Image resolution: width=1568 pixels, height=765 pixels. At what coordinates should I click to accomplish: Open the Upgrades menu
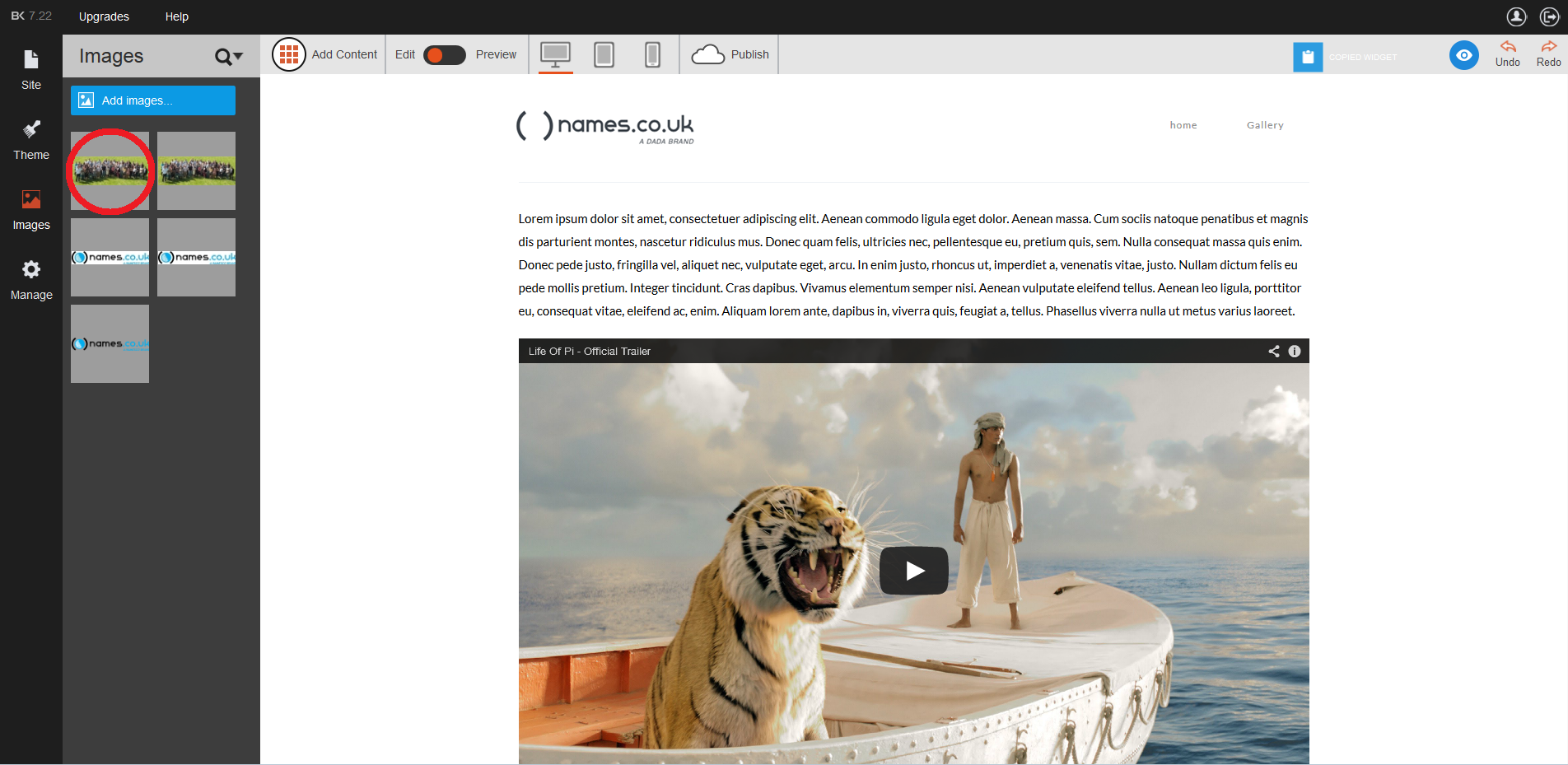104,16
